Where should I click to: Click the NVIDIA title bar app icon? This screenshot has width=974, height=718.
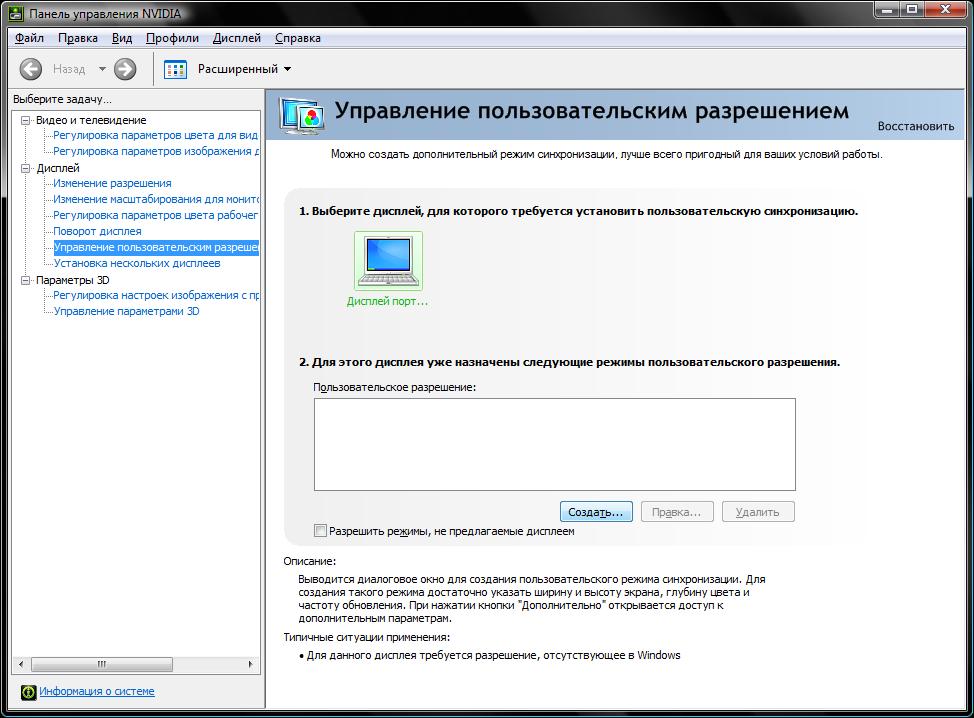(x=17, y=13)
